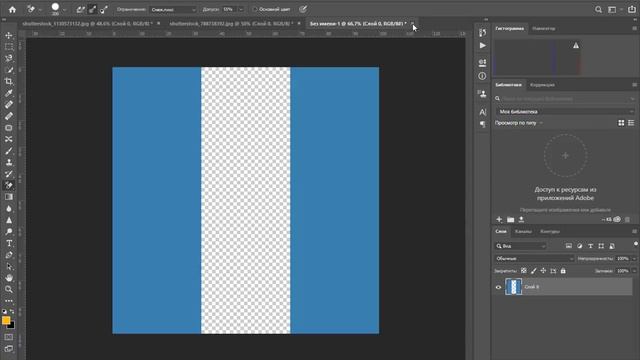Toggle pixel layer filter
Screen dimensions: 640x360
coord(569,246)
